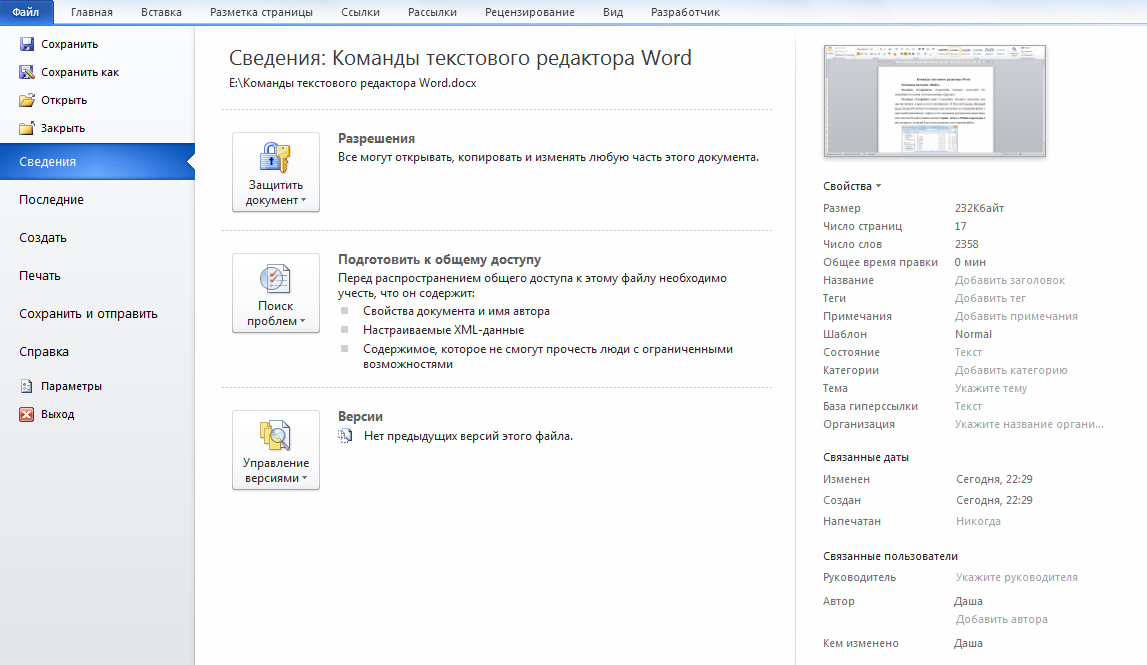The width and height of the screenshot is (1147, 665).
Task: Click the Изменен date 'Сегодня, 22:29'
Action: (994, 479)
